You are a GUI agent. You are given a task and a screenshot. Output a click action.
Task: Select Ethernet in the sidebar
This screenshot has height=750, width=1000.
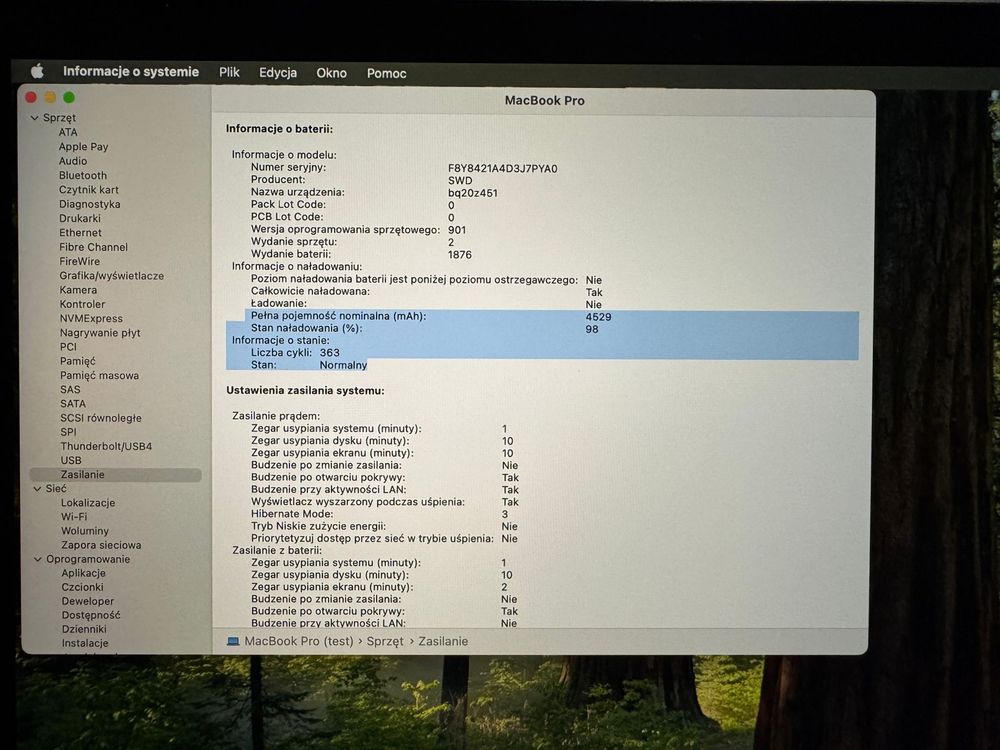click(80, 233)
